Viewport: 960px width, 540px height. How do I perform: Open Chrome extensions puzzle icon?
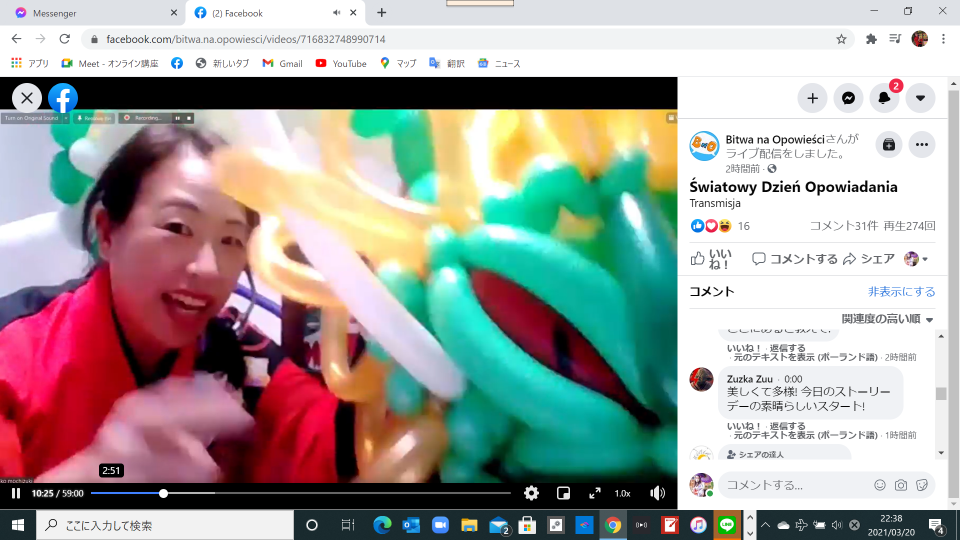click(871, 39)
